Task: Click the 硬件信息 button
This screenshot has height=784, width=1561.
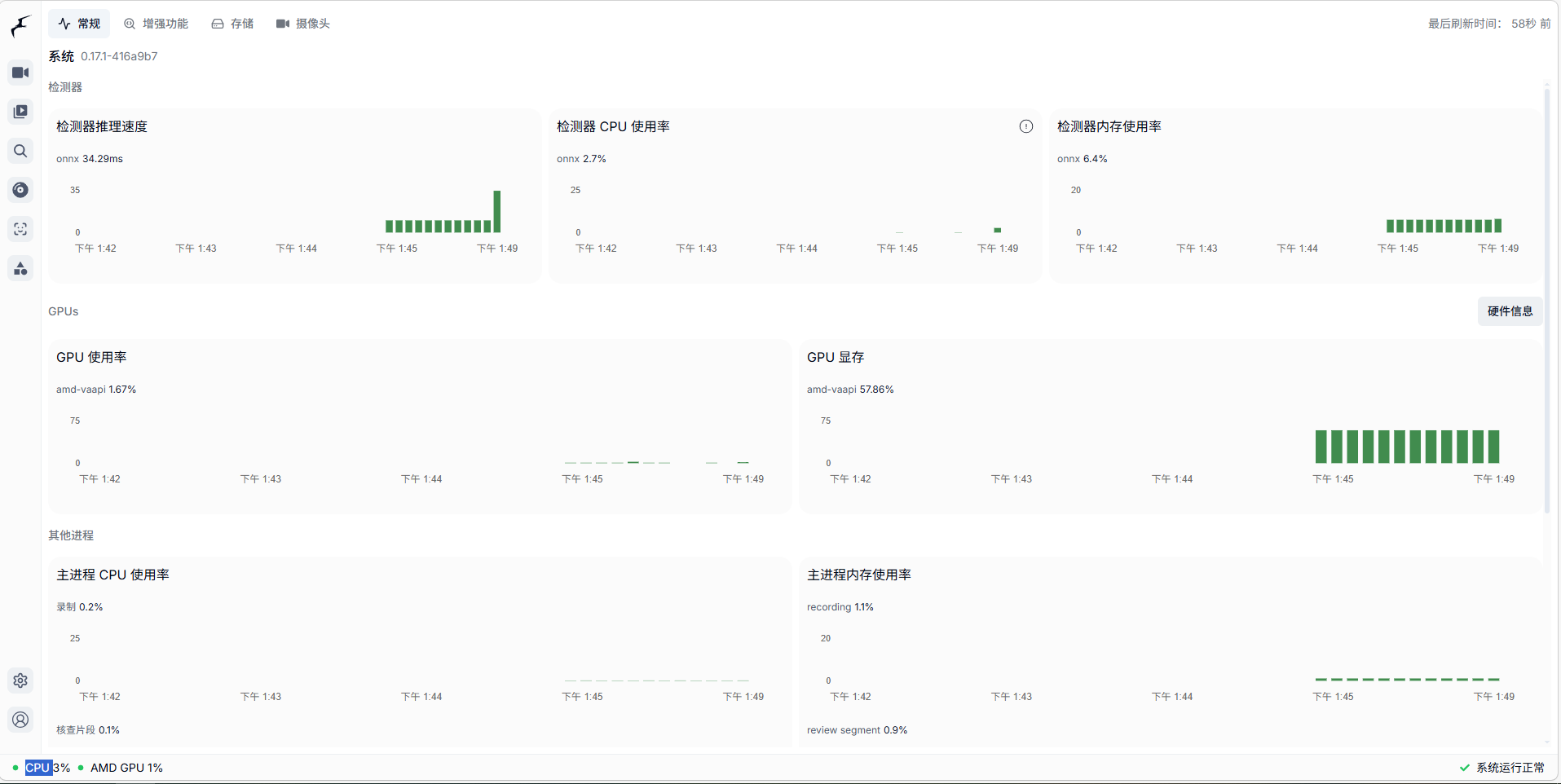Action: 1510,311
